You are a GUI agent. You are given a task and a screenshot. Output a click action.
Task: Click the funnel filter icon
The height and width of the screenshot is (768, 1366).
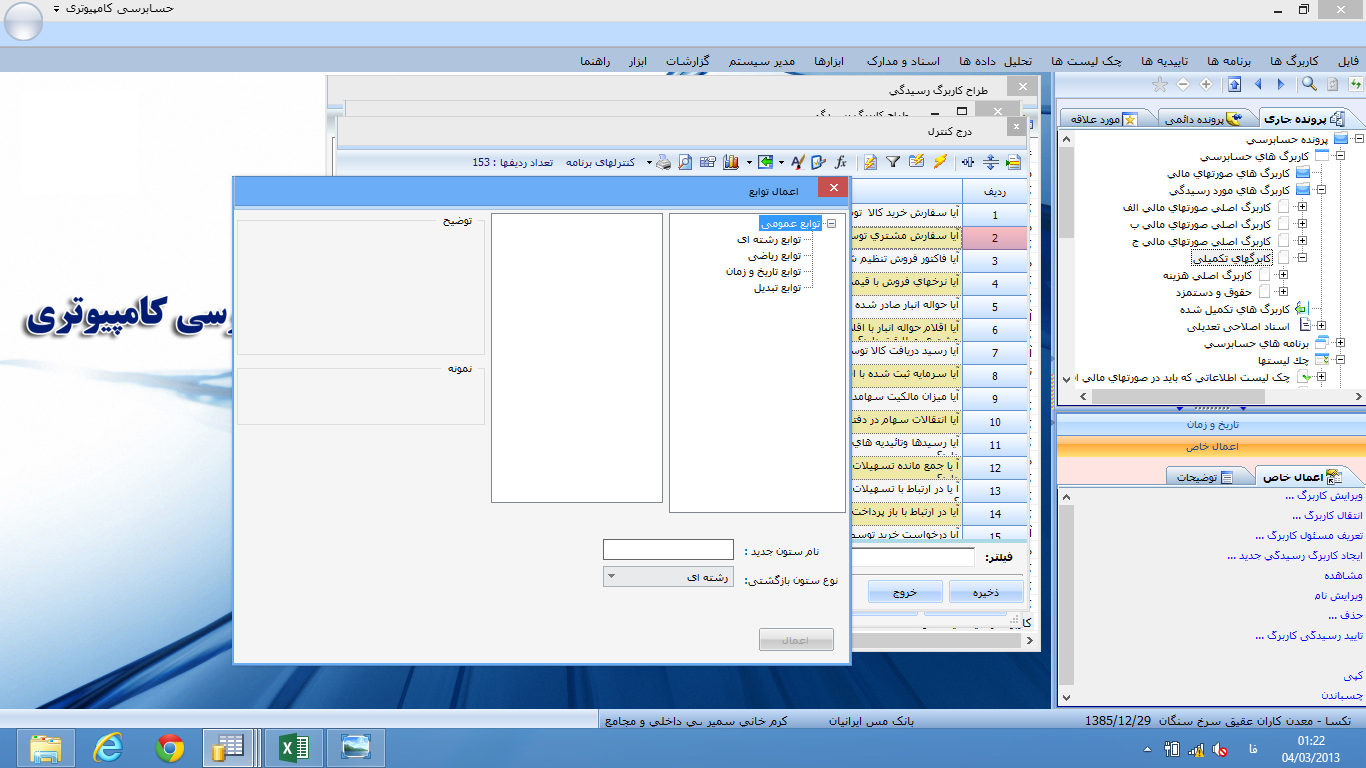click(893, 162)
